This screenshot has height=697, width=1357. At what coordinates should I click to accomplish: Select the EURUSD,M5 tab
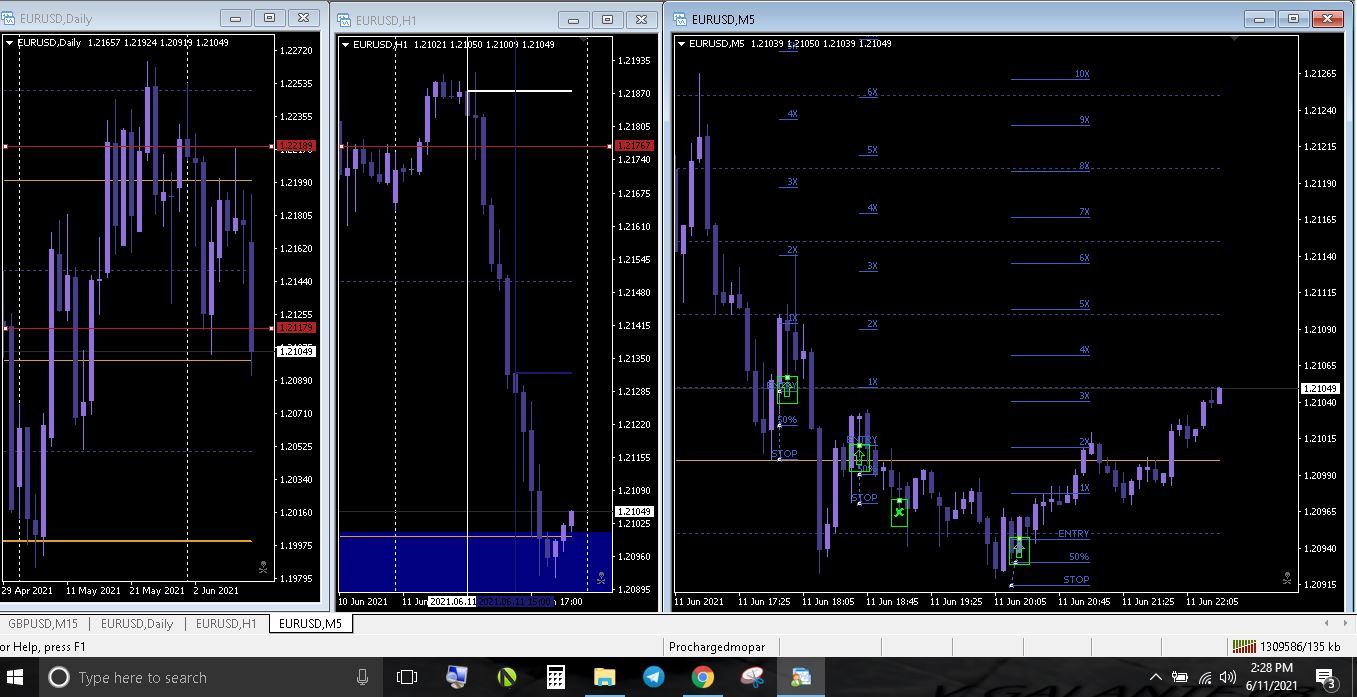click(310, 624)
